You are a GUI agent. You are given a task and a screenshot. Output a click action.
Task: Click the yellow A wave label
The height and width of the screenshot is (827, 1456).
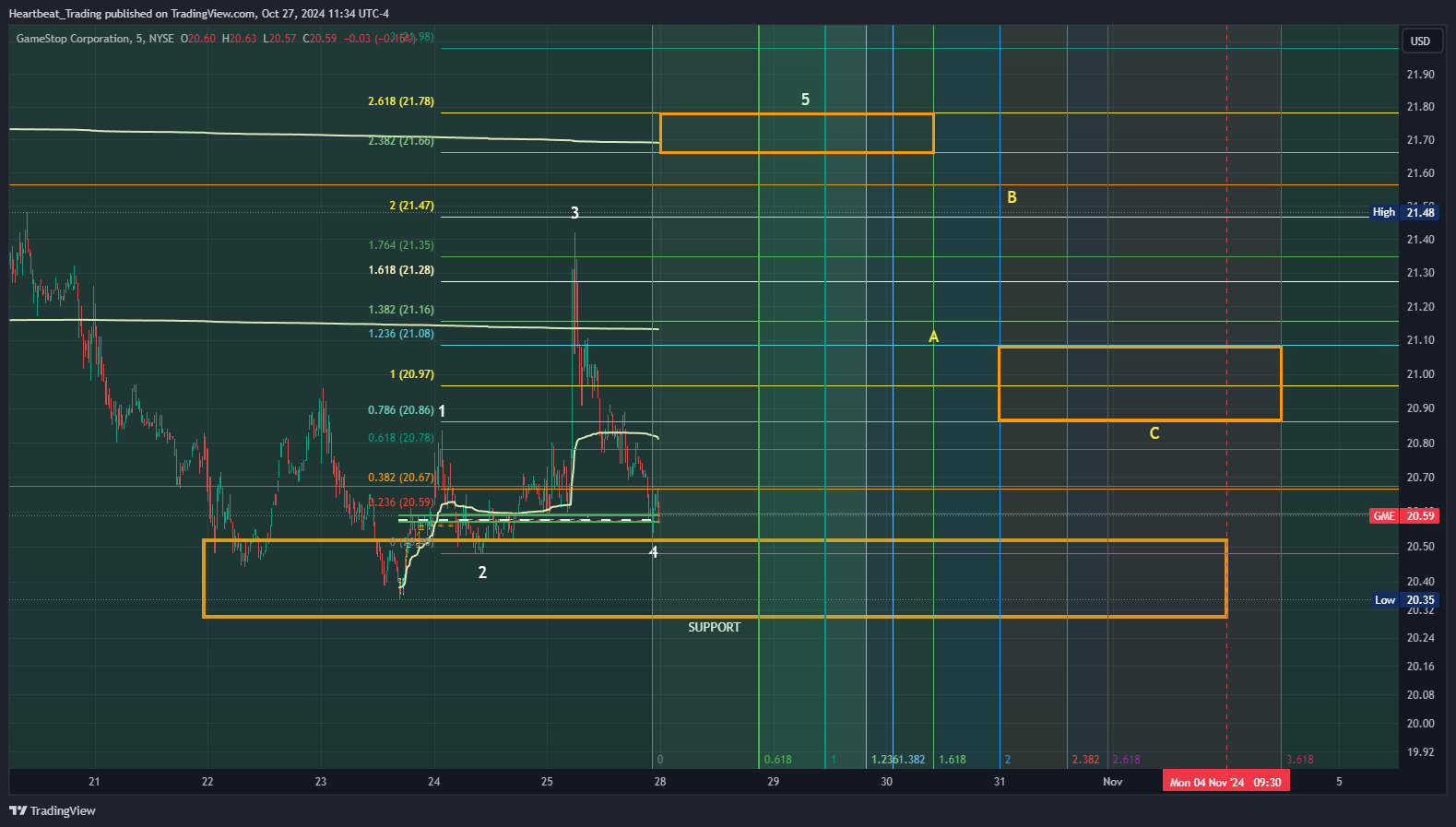[933, 337]
